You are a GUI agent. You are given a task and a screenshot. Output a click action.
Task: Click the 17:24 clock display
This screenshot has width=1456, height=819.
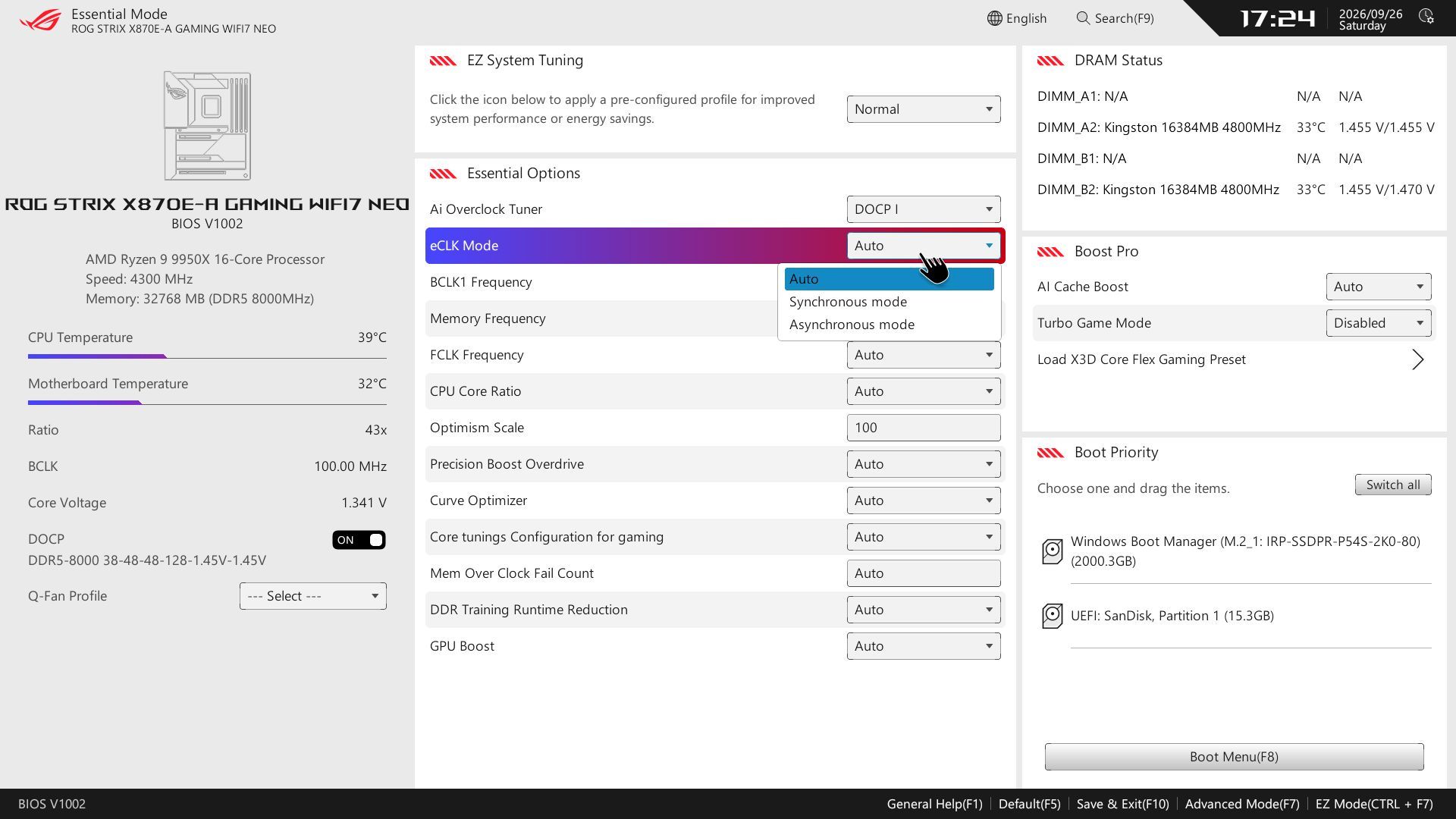(x=1278, y=18)
